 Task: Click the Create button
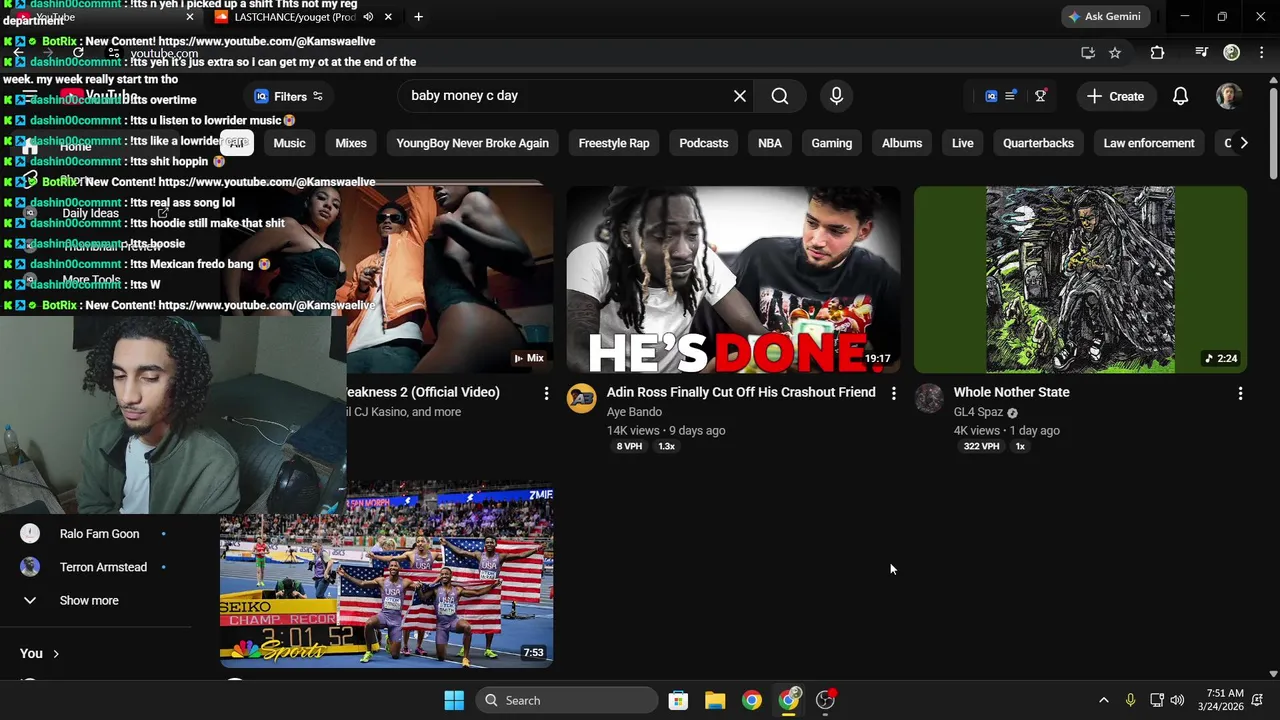click(1115, 96)
